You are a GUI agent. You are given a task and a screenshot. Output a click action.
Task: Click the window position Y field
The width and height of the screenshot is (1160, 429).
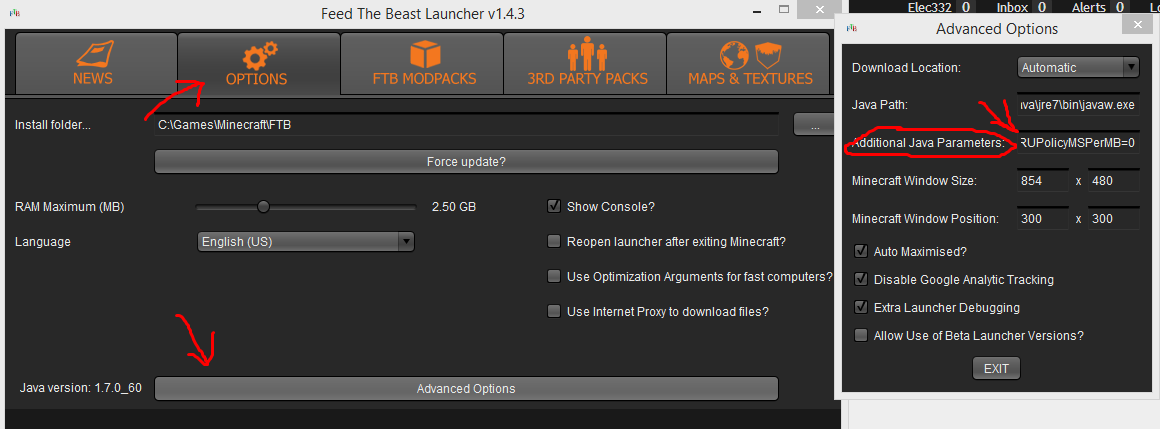coord(1113,219)
